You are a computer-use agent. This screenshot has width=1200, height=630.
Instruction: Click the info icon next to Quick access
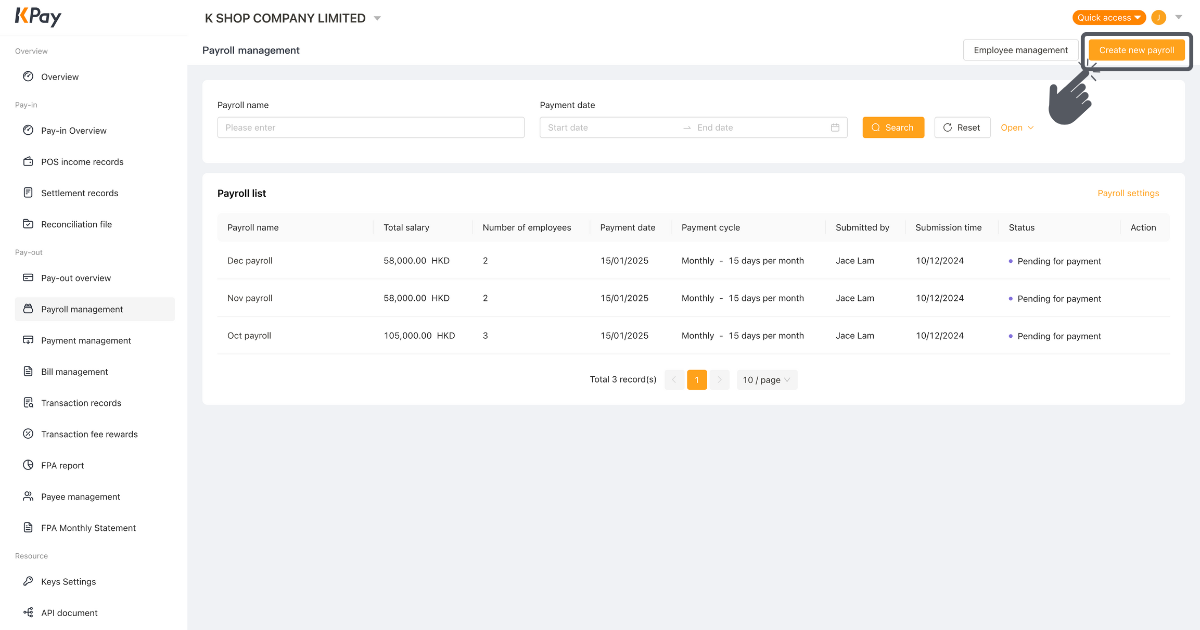1158,17
